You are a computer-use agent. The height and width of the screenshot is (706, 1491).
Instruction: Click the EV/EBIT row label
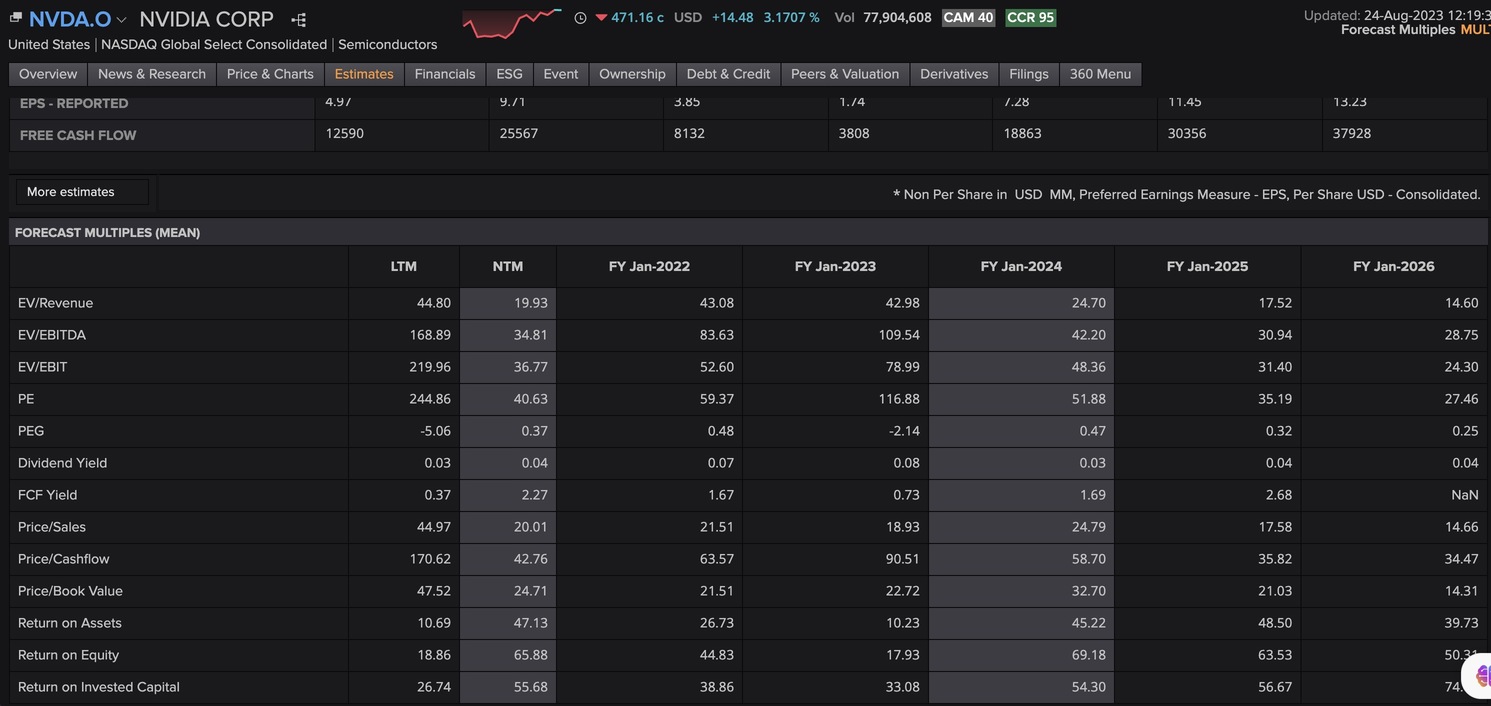point(43,367)
